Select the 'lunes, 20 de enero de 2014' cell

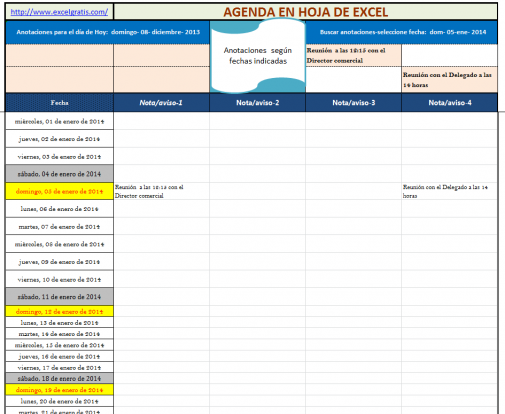click(59, 401)
